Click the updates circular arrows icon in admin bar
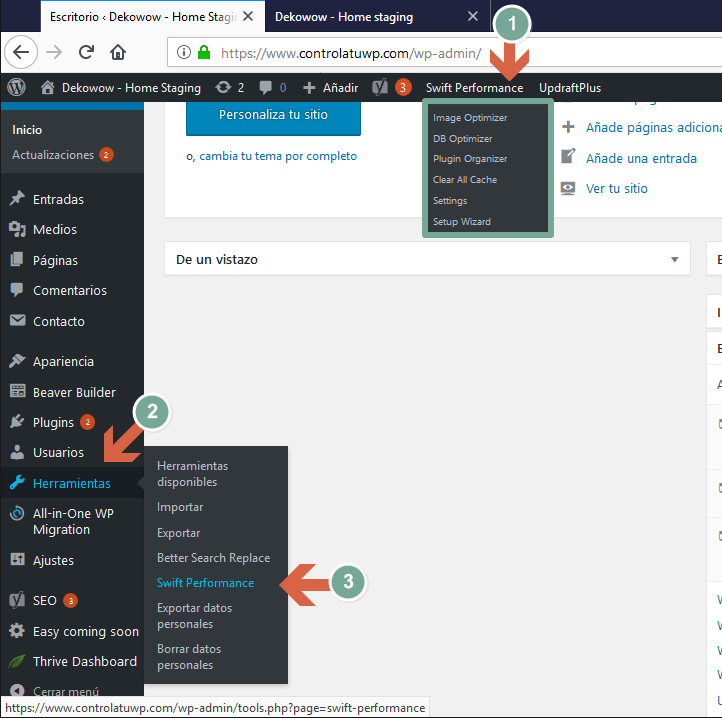The width and height of the screenshot is (722, 718). (x=223, y=87)
